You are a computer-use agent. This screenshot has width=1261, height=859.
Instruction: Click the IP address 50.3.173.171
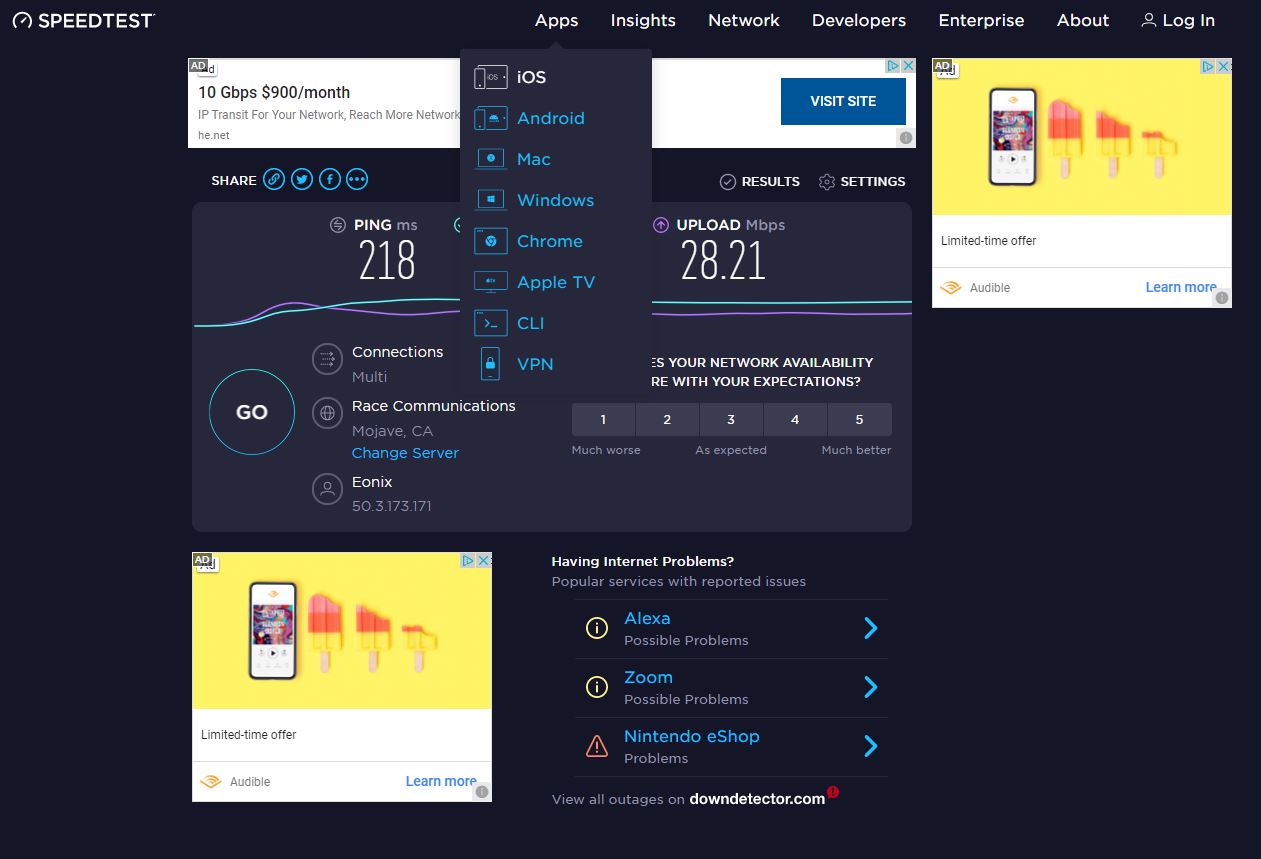pos(392,506)
